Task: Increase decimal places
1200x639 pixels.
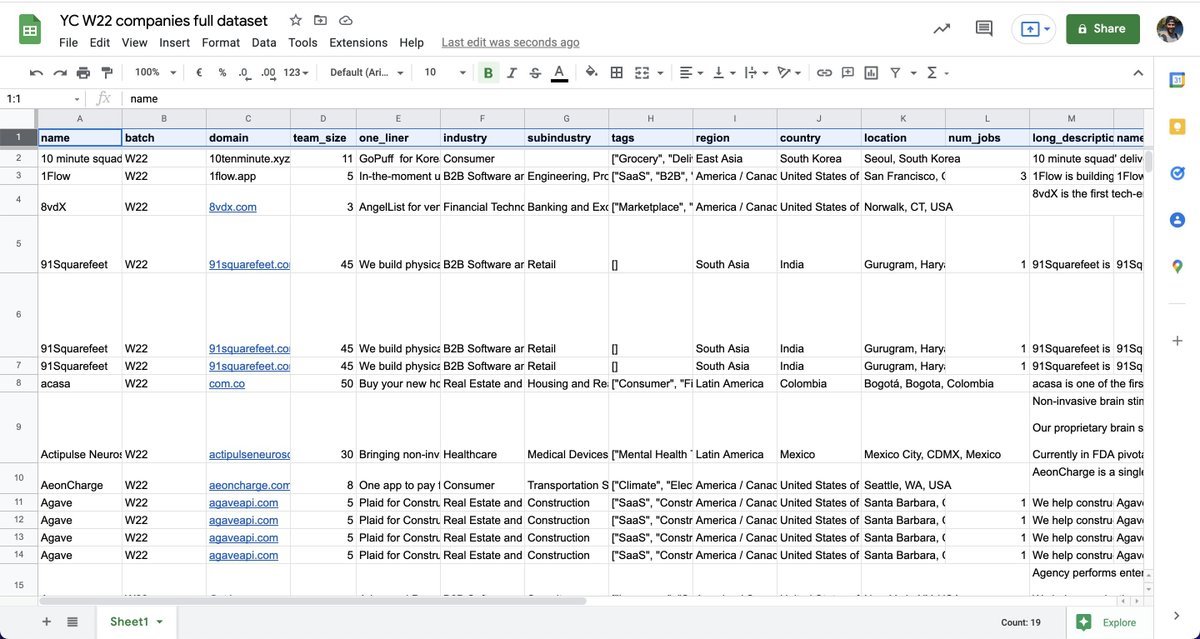Action: [x=268, y=72]
